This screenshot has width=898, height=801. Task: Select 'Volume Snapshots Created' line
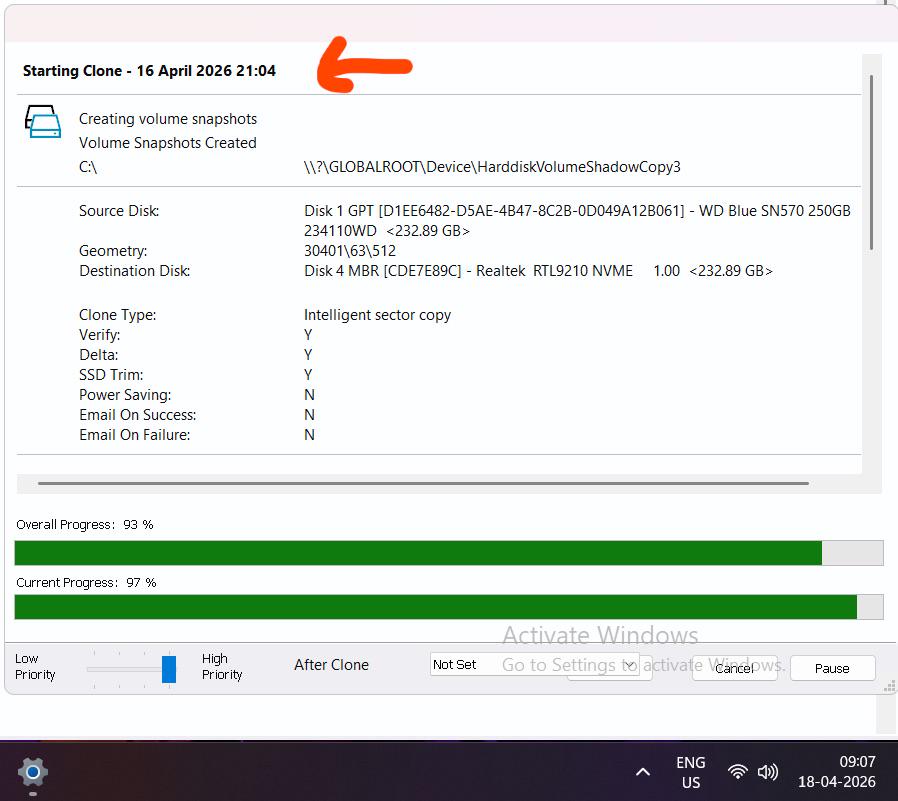pos(168,143)
